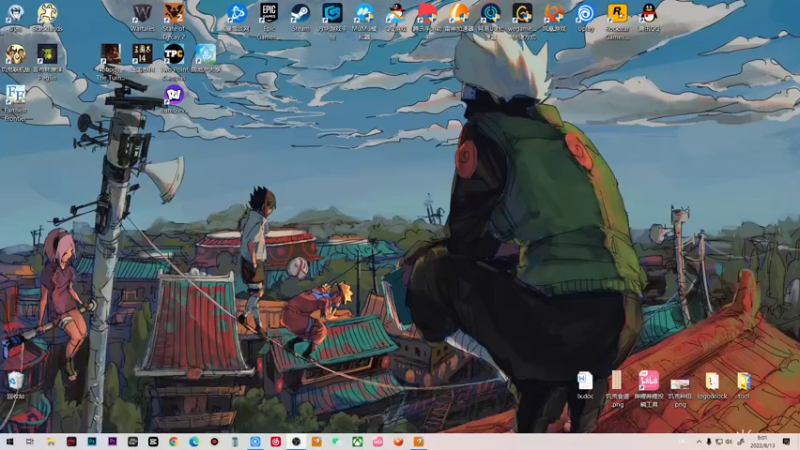This screenshot has height=450, width=800.
Task: Click the microphone tray icon
Action: point(709,442)
